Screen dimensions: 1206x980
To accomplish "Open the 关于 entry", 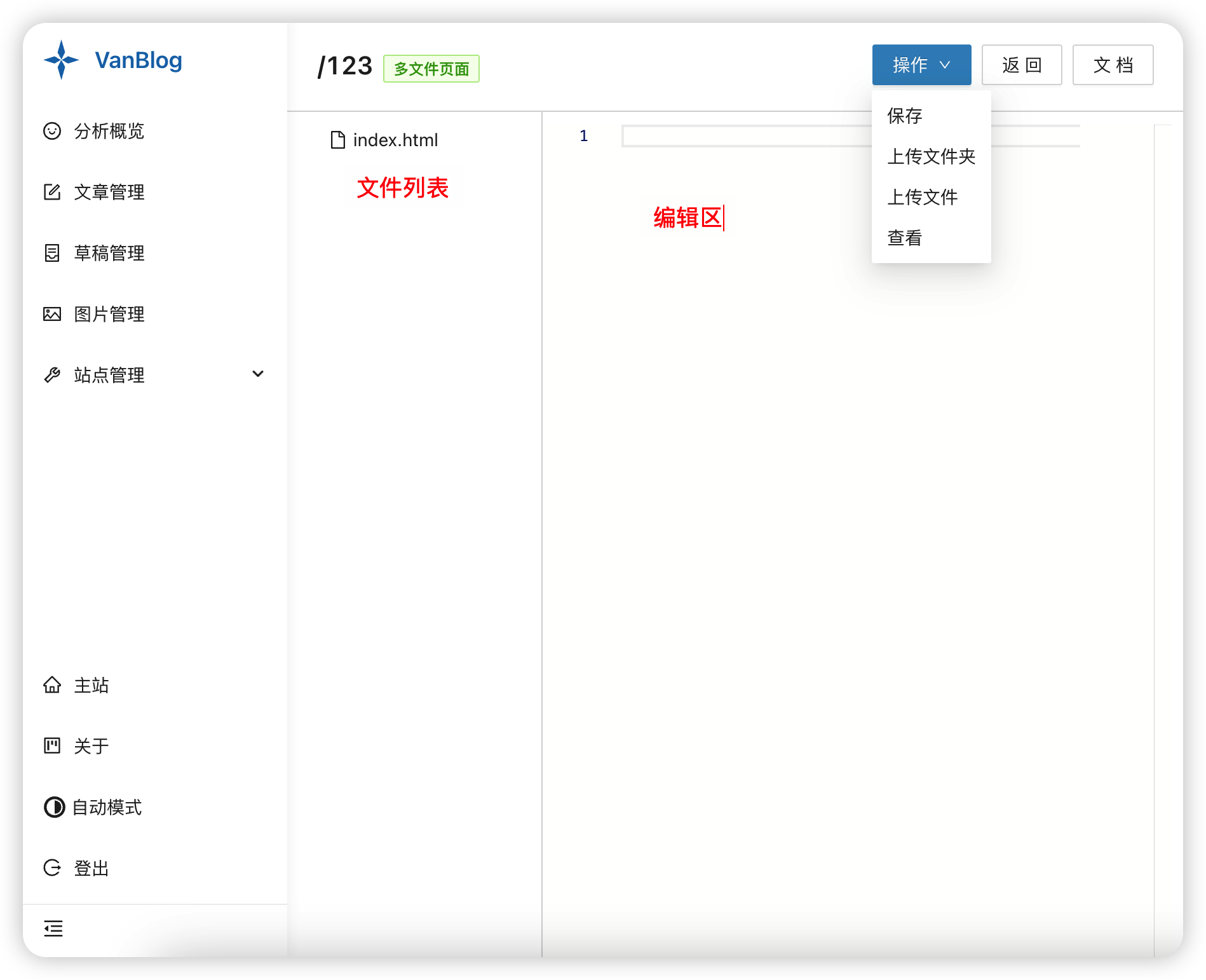I will click(91, 746).
